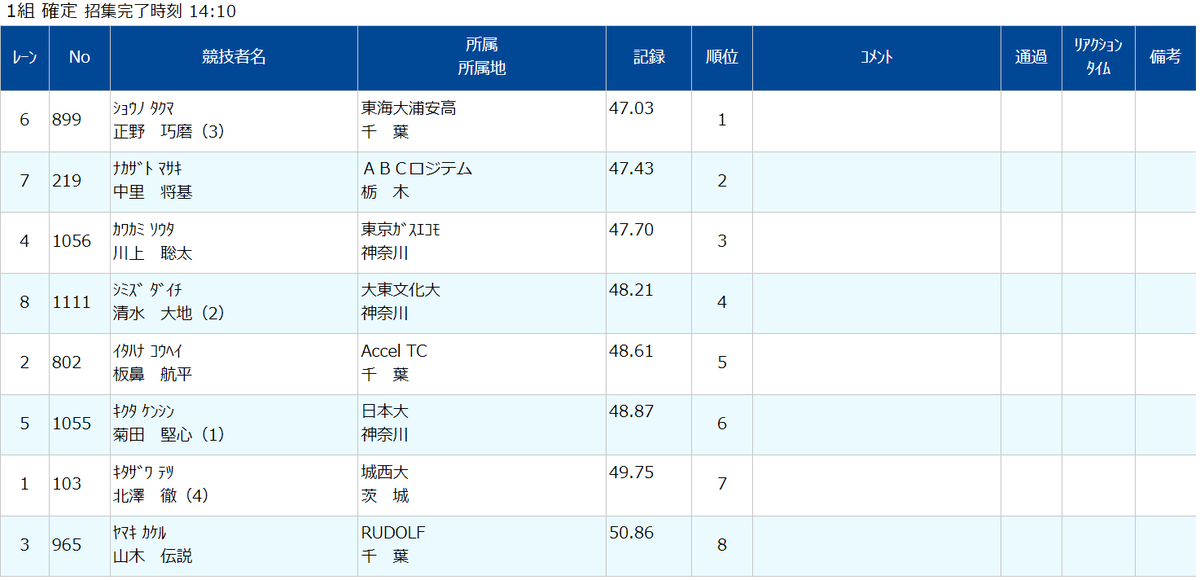Image resolution: width=1200 pixels, height=580 pixels.
Task: Select athlete name 山木 伝説
Action: coord(153,557)
